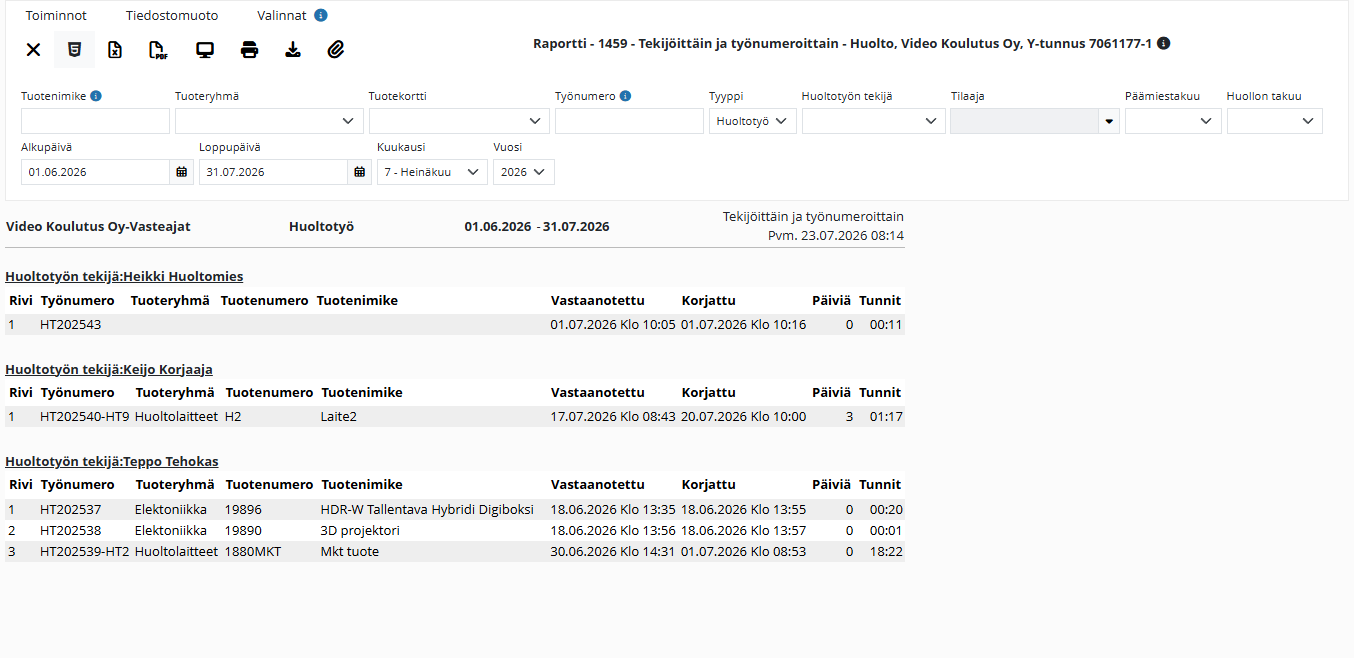
Task: Attach file with paperclip icon
Action: (x=336, y=49)
